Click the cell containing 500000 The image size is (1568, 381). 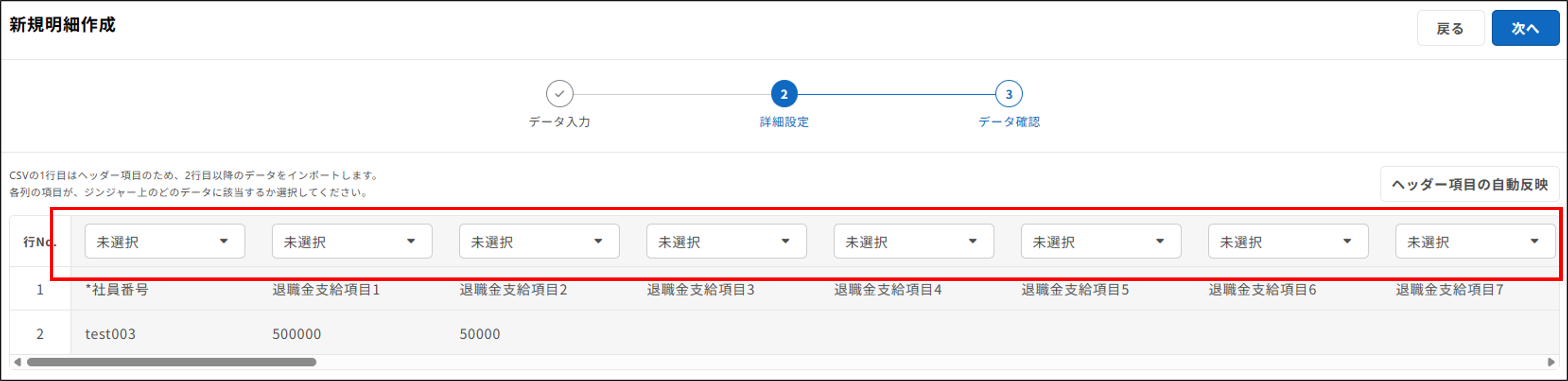click(x=296, y=334)
